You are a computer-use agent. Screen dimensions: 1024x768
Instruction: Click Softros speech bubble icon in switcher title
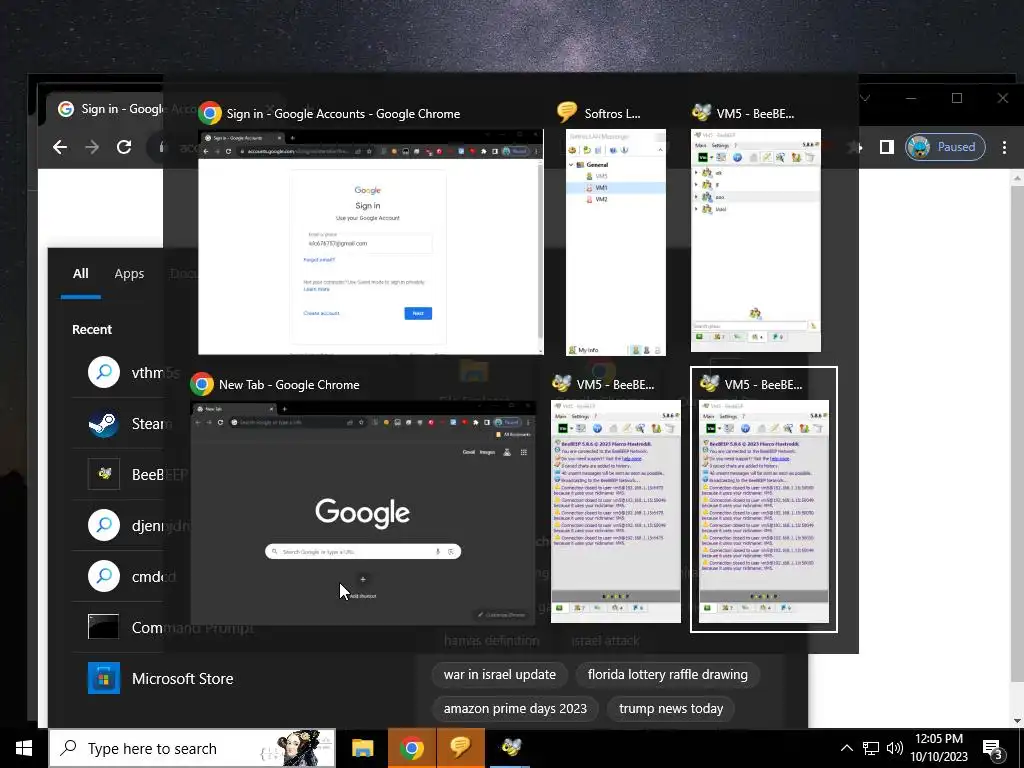[x=567, y=112]
